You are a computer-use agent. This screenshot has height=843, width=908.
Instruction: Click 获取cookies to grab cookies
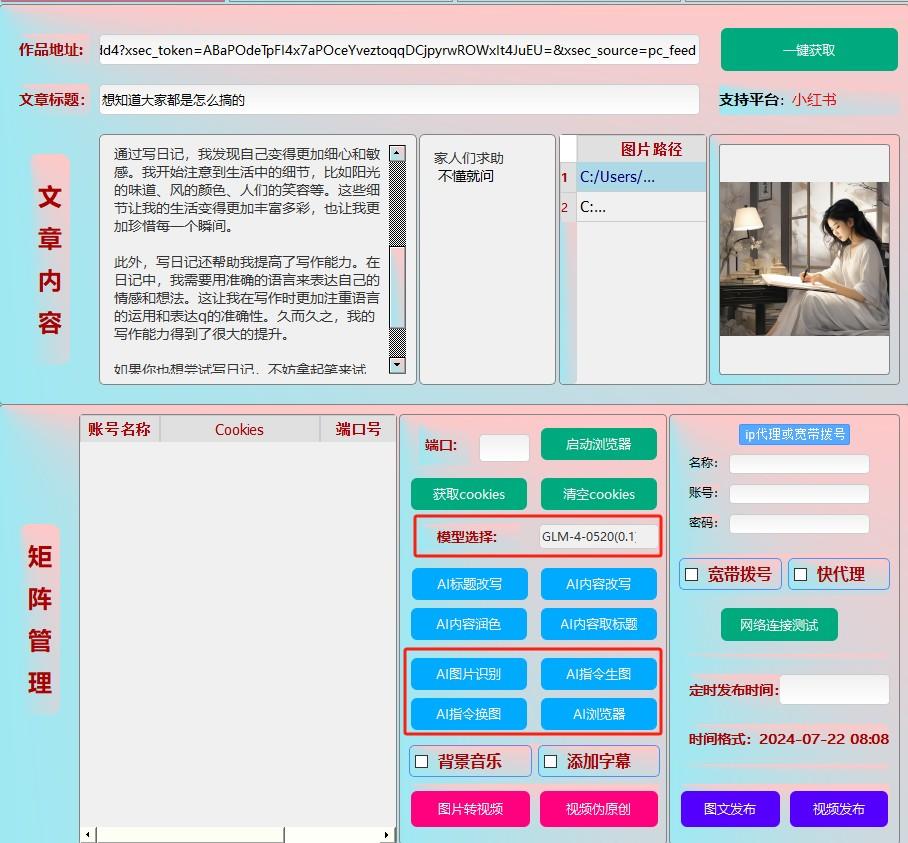pos(468,493)
